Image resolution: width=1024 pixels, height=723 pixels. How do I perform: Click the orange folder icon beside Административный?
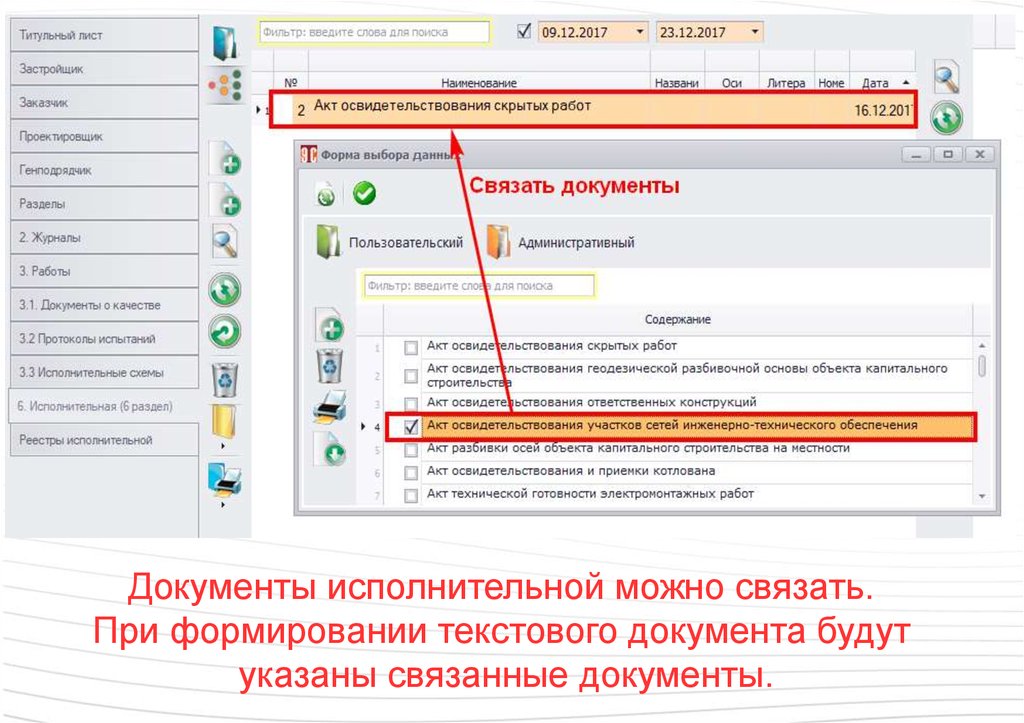(x=498, y=242)
